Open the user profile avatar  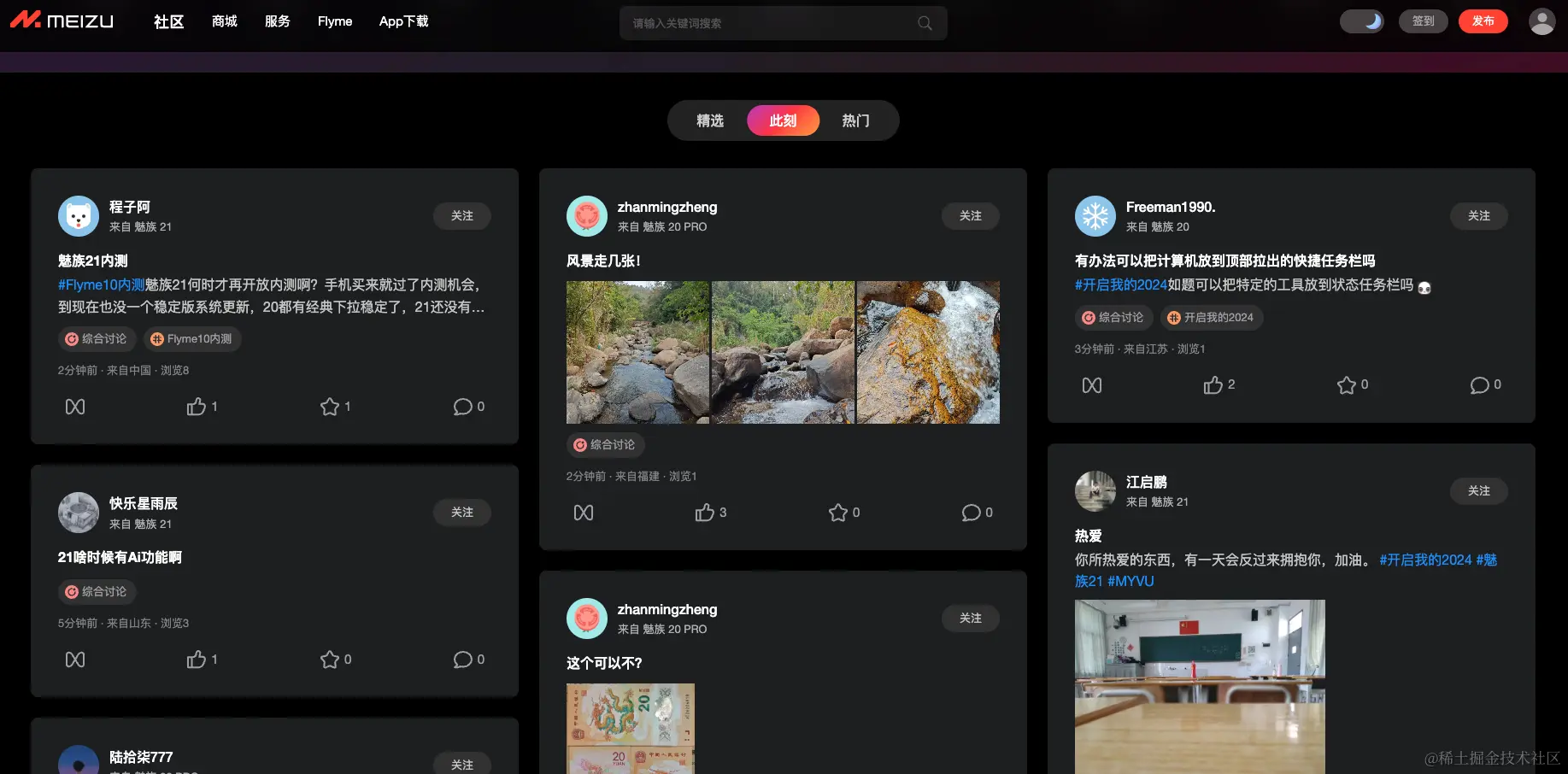point(1542,21)
